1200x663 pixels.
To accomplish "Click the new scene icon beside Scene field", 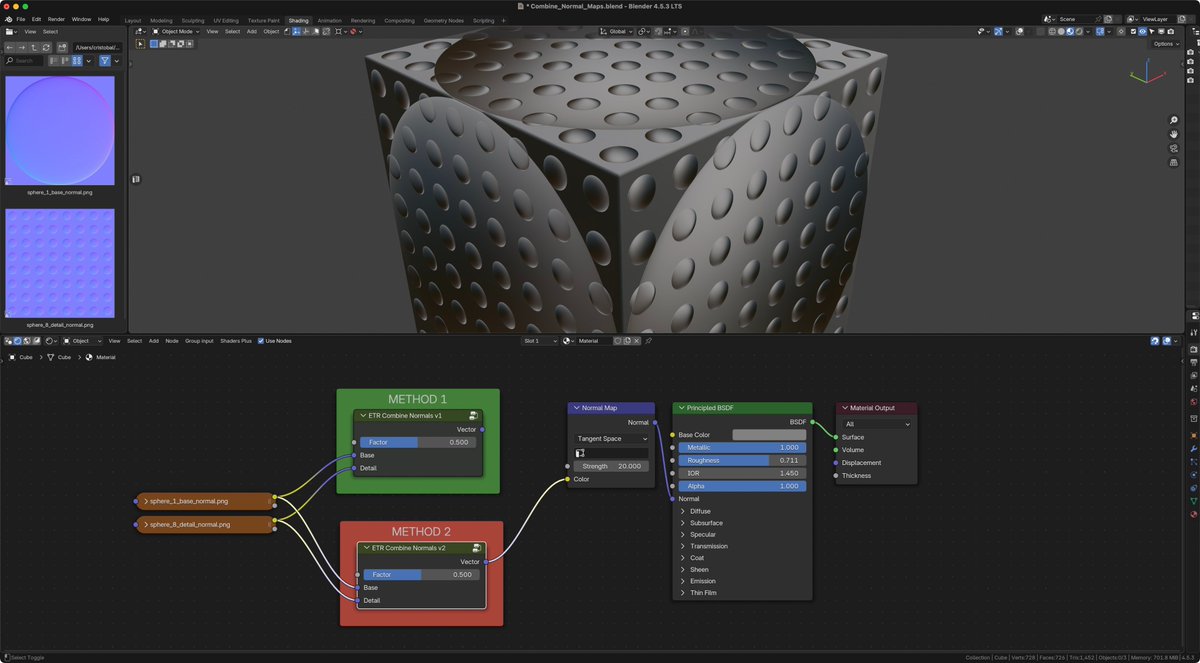I will (1108, 19).
